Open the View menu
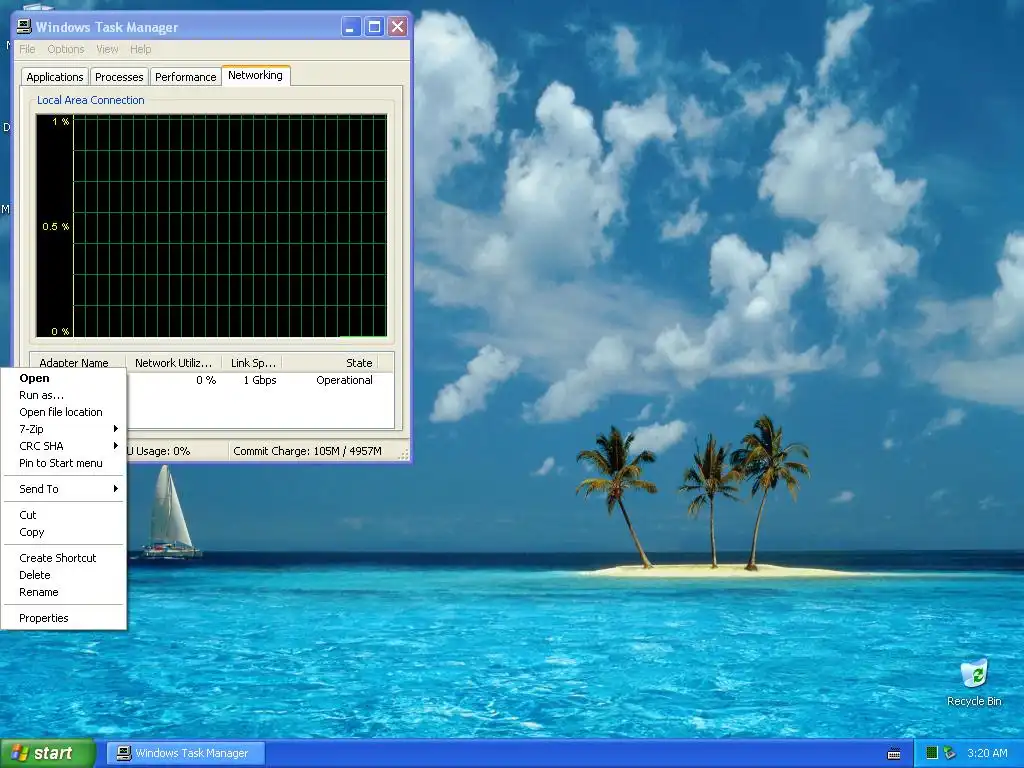The width and height of the screenshot is (1024, 768). pyautogui.click(x=107, y=49)
